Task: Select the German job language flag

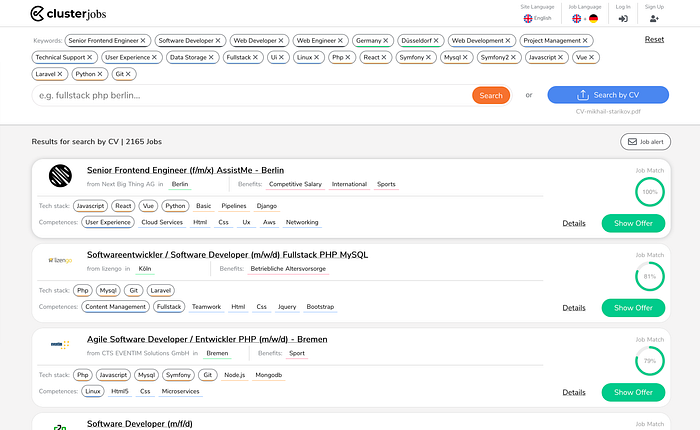Action: [x=593, y=18]
